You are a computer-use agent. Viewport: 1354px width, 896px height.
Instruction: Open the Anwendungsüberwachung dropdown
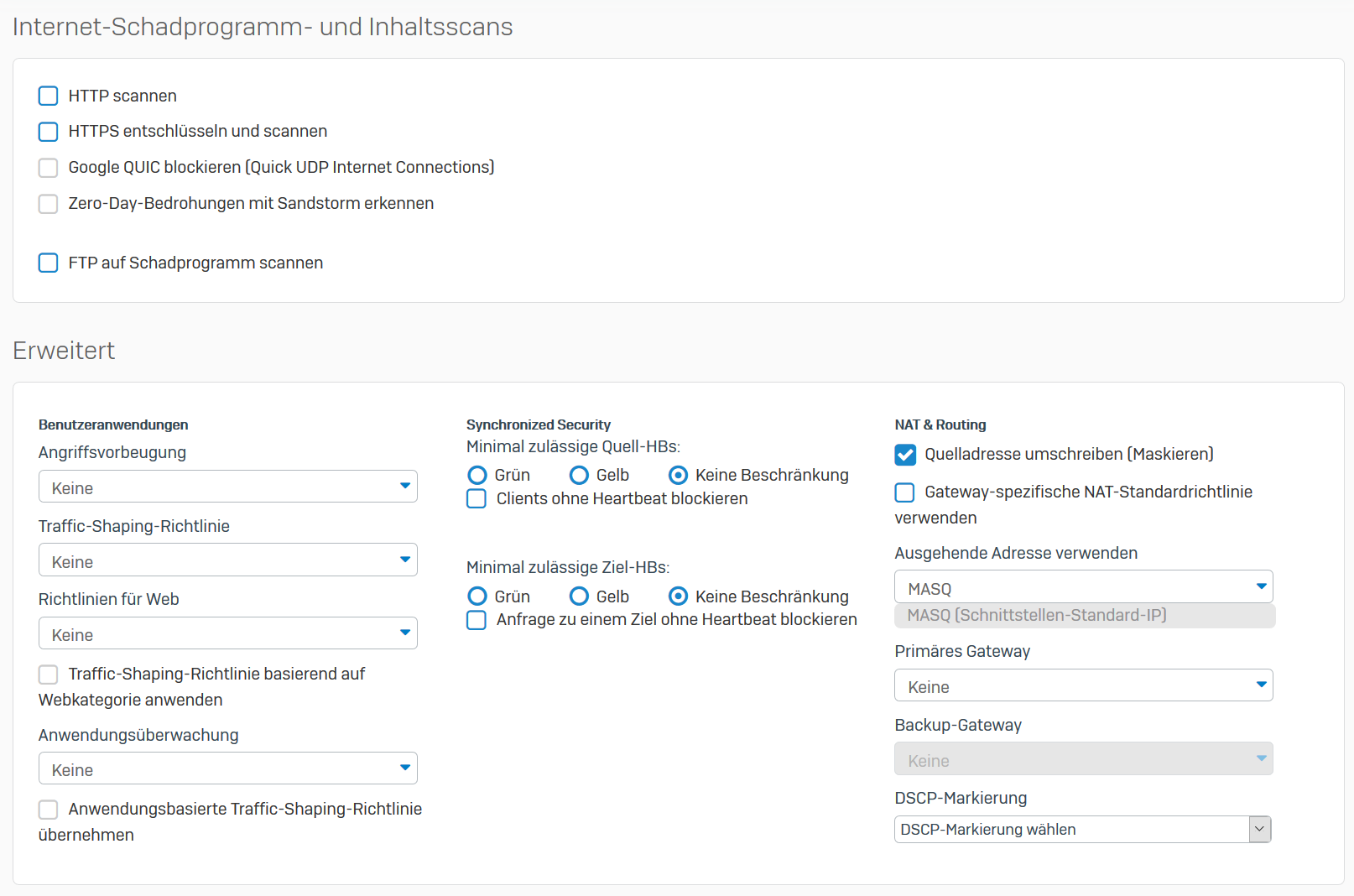tap(227, 768)
